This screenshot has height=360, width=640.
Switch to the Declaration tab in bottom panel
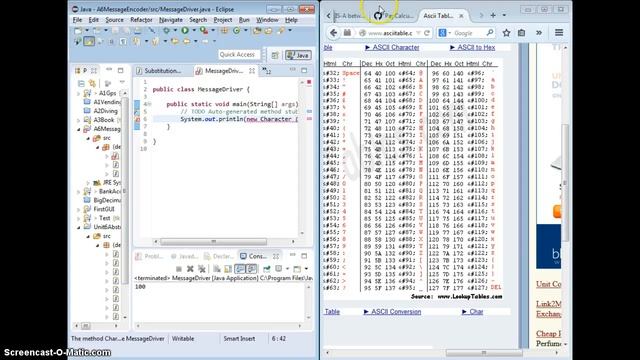pyautogui.click(x=219, y=256)
